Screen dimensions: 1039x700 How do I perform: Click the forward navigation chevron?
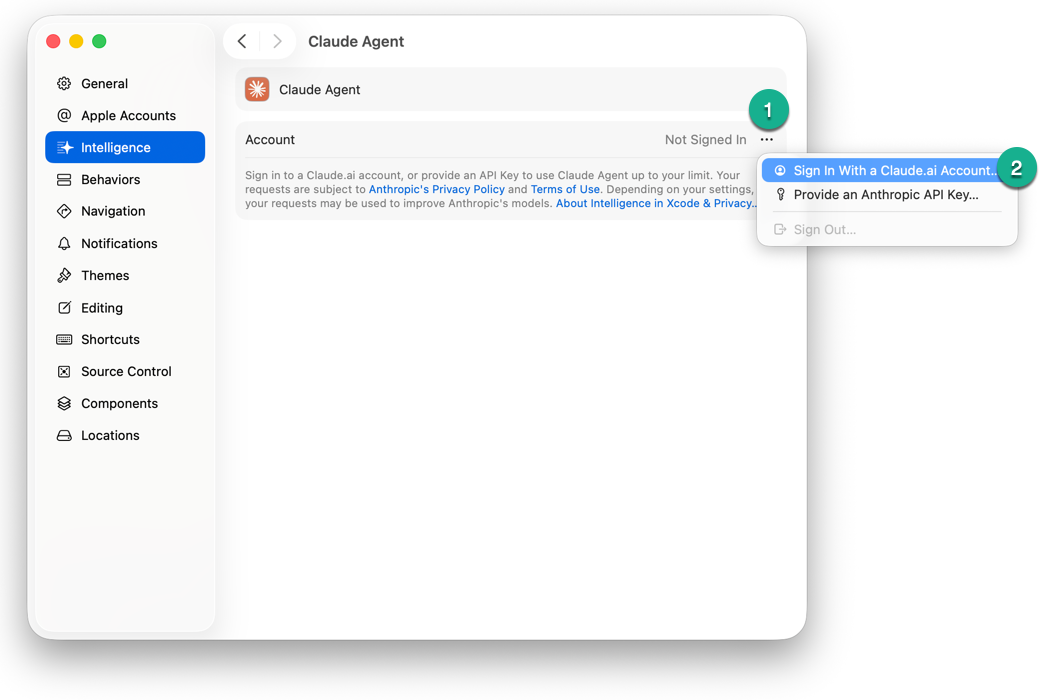277,41
